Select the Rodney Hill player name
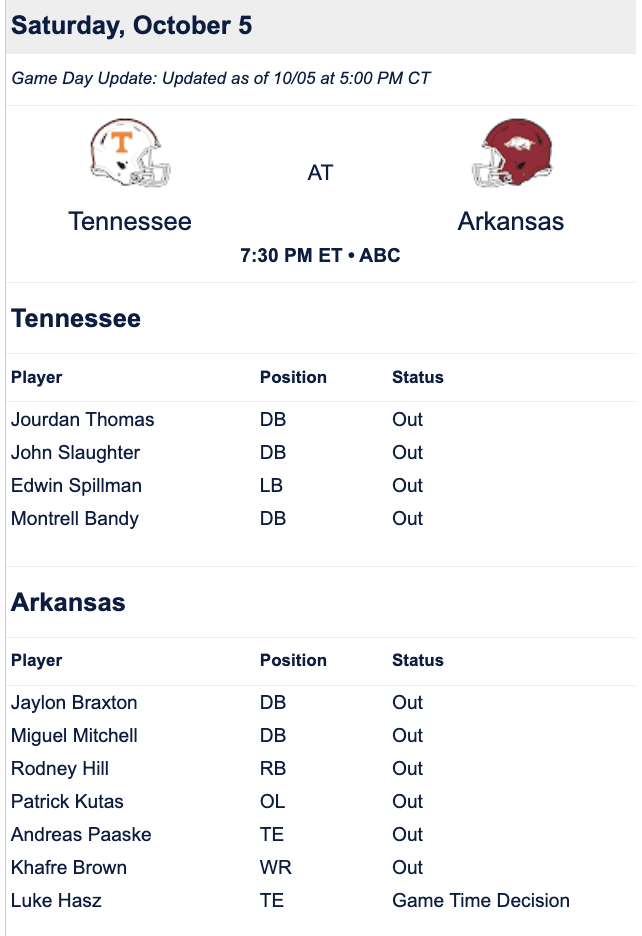This screenshot has height=936, width=642. coord(60,768)
